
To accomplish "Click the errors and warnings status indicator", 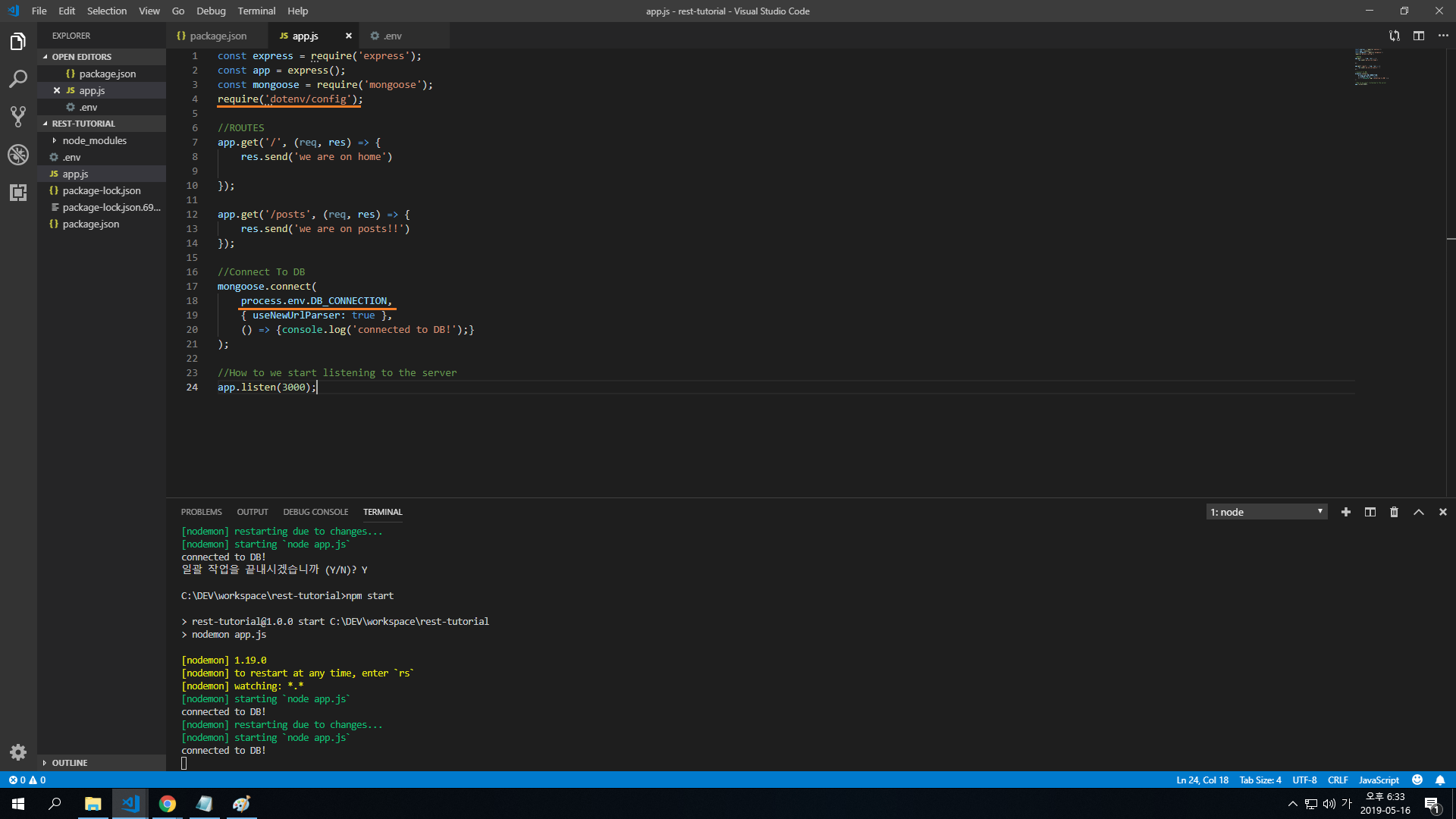I will pos(27,780).
